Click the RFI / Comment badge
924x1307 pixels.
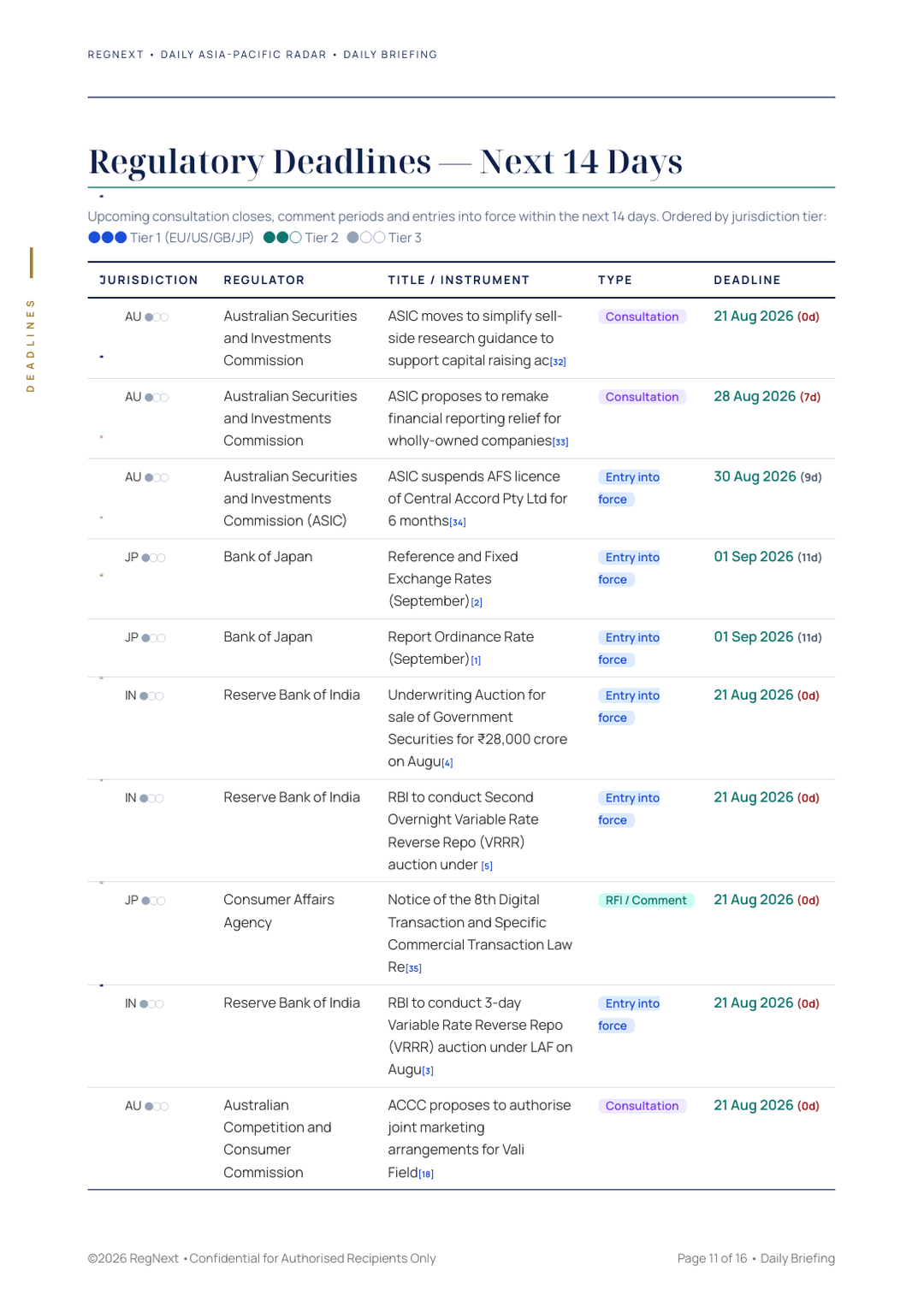tap(646, 901)
